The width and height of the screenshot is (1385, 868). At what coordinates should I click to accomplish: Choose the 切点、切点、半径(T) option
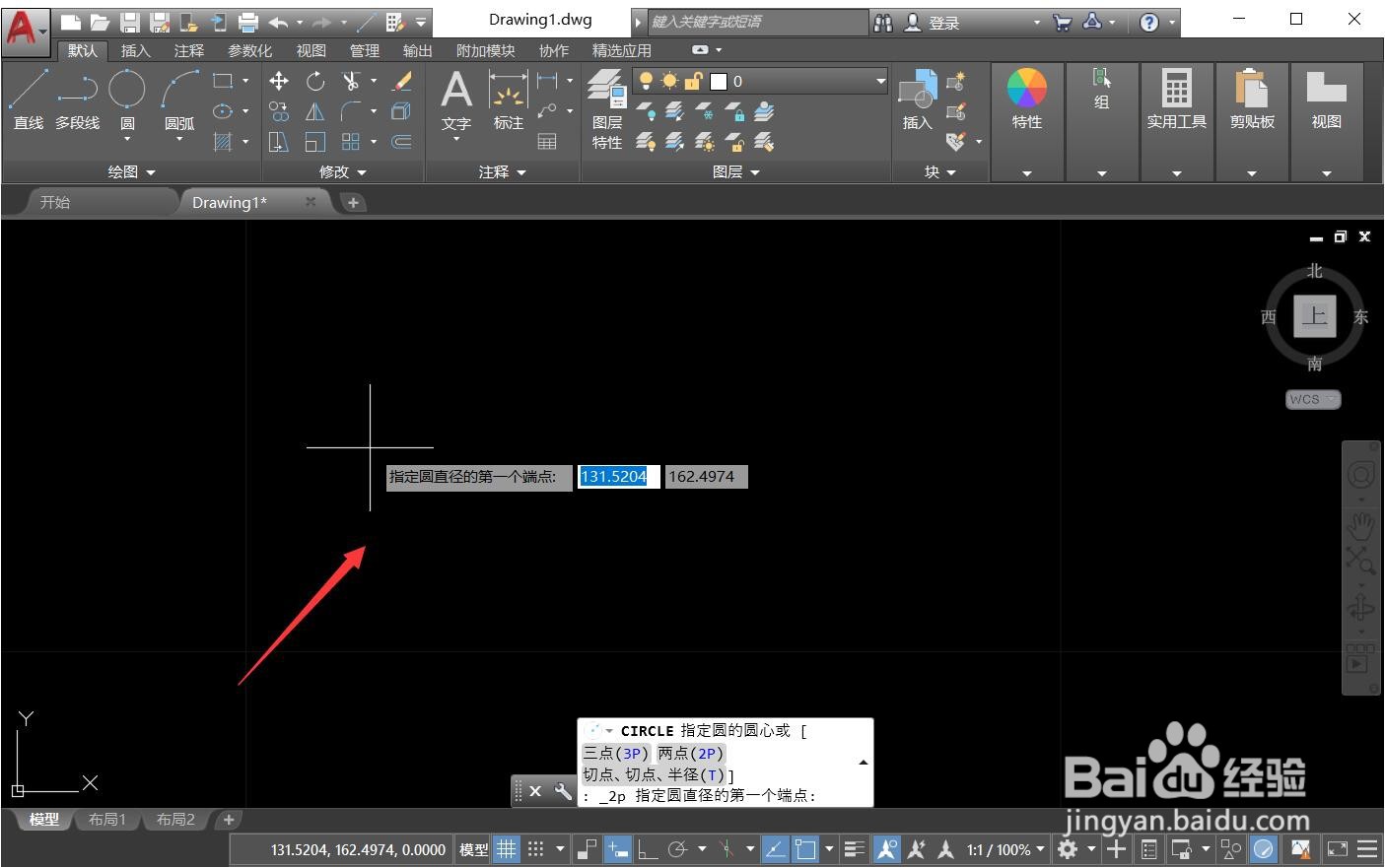(655, 774)
